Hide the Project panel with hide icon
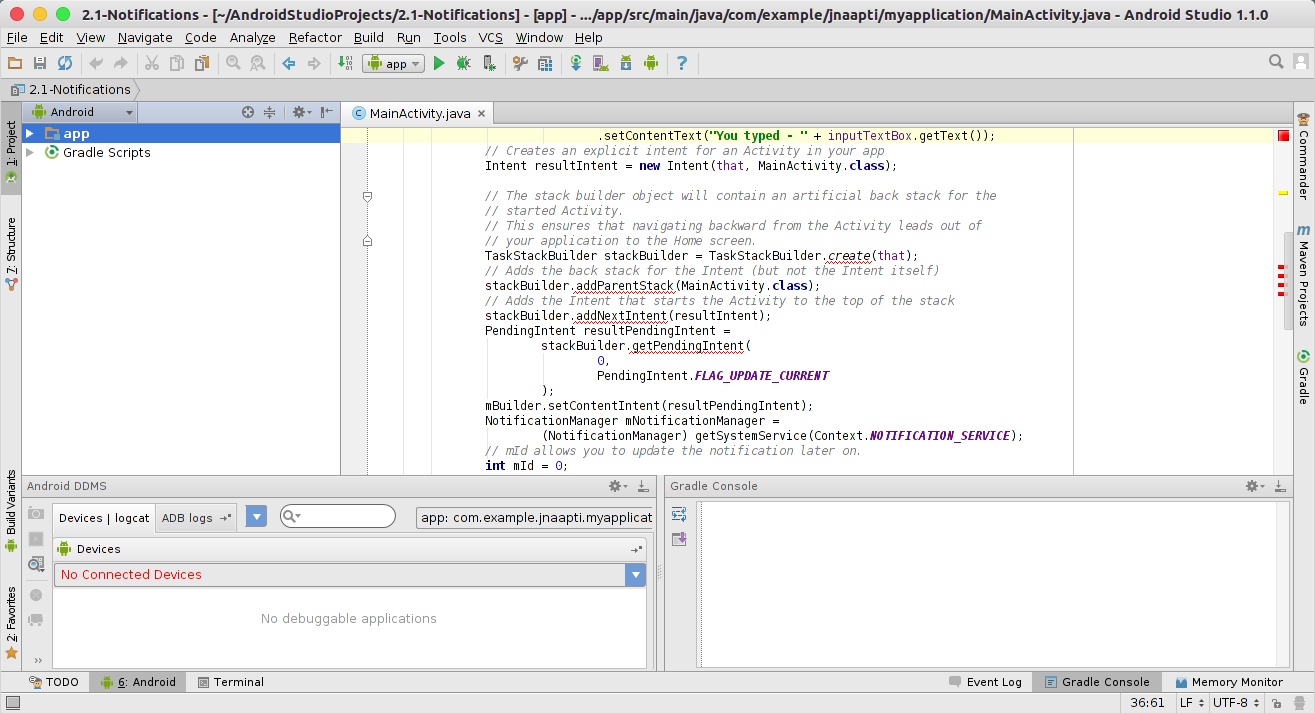 (326, 112)
